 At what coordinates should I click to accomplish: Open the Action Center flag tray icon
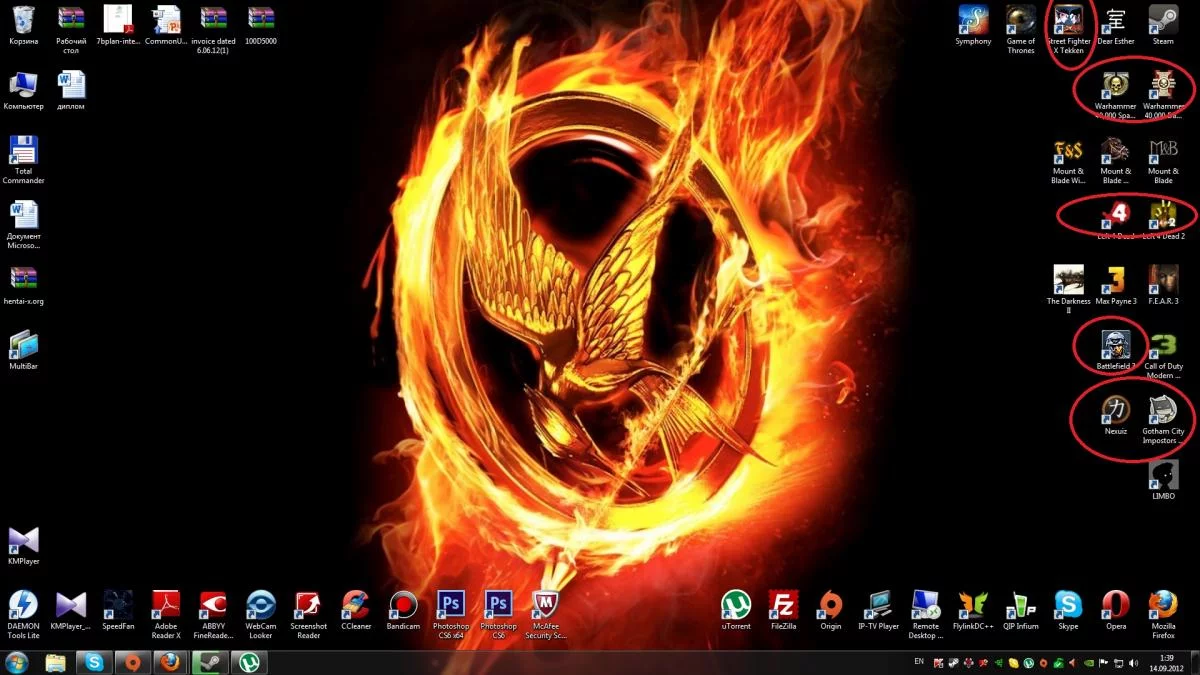(1103, 663)
